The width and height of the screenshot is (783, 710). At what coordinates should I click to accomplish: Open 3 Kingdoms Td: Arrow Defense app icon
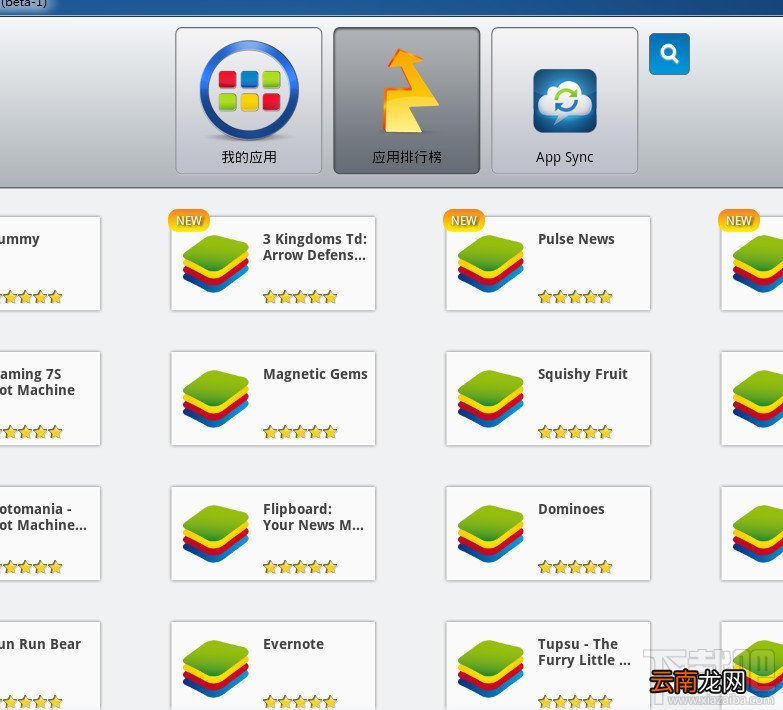(x=216, y=264)
